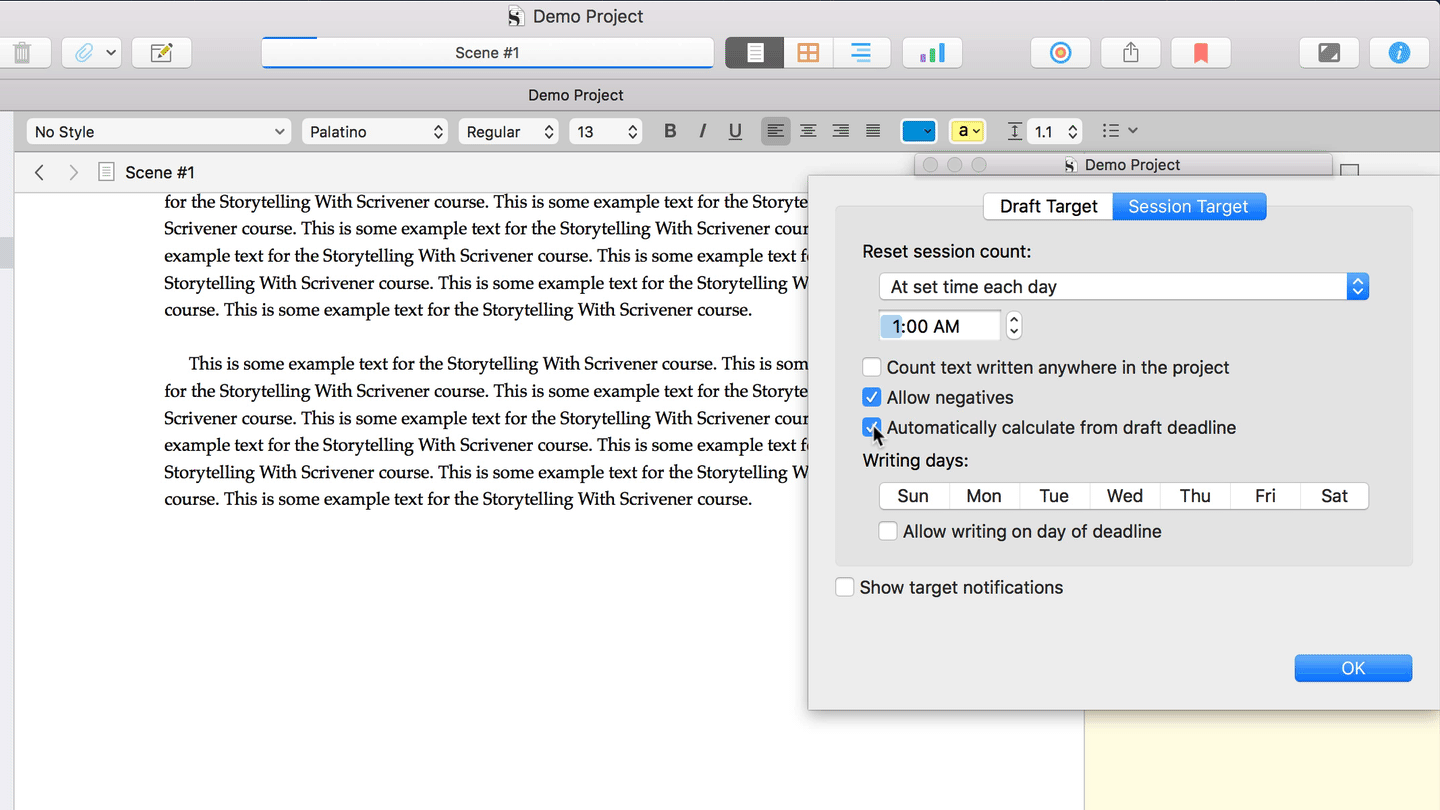Open the reset session count dropdown
Screen dimensions: 1440x810
coord(1123,286)
